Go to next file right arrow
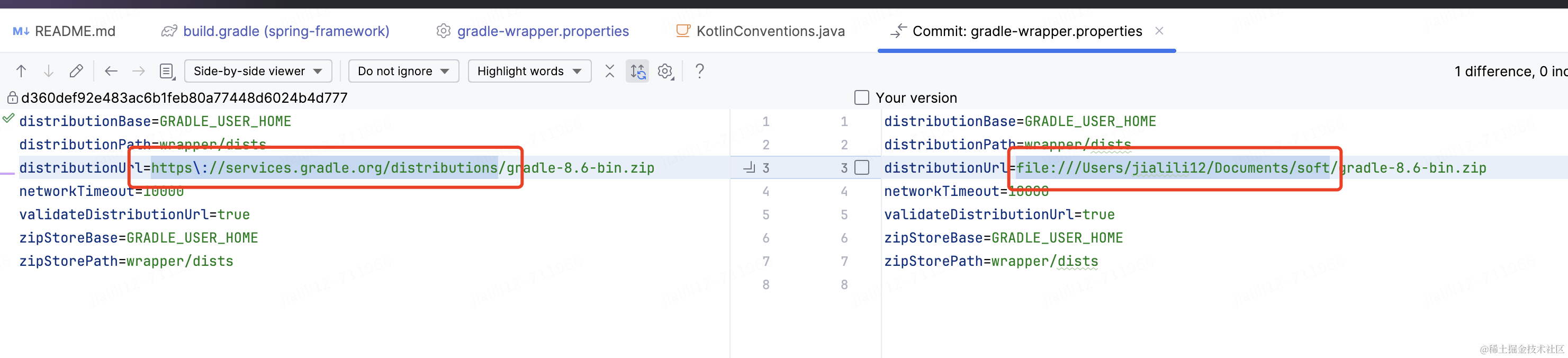Image resolution: width=1568 pixels, height=358 pixels. click(x=139, y=71)
